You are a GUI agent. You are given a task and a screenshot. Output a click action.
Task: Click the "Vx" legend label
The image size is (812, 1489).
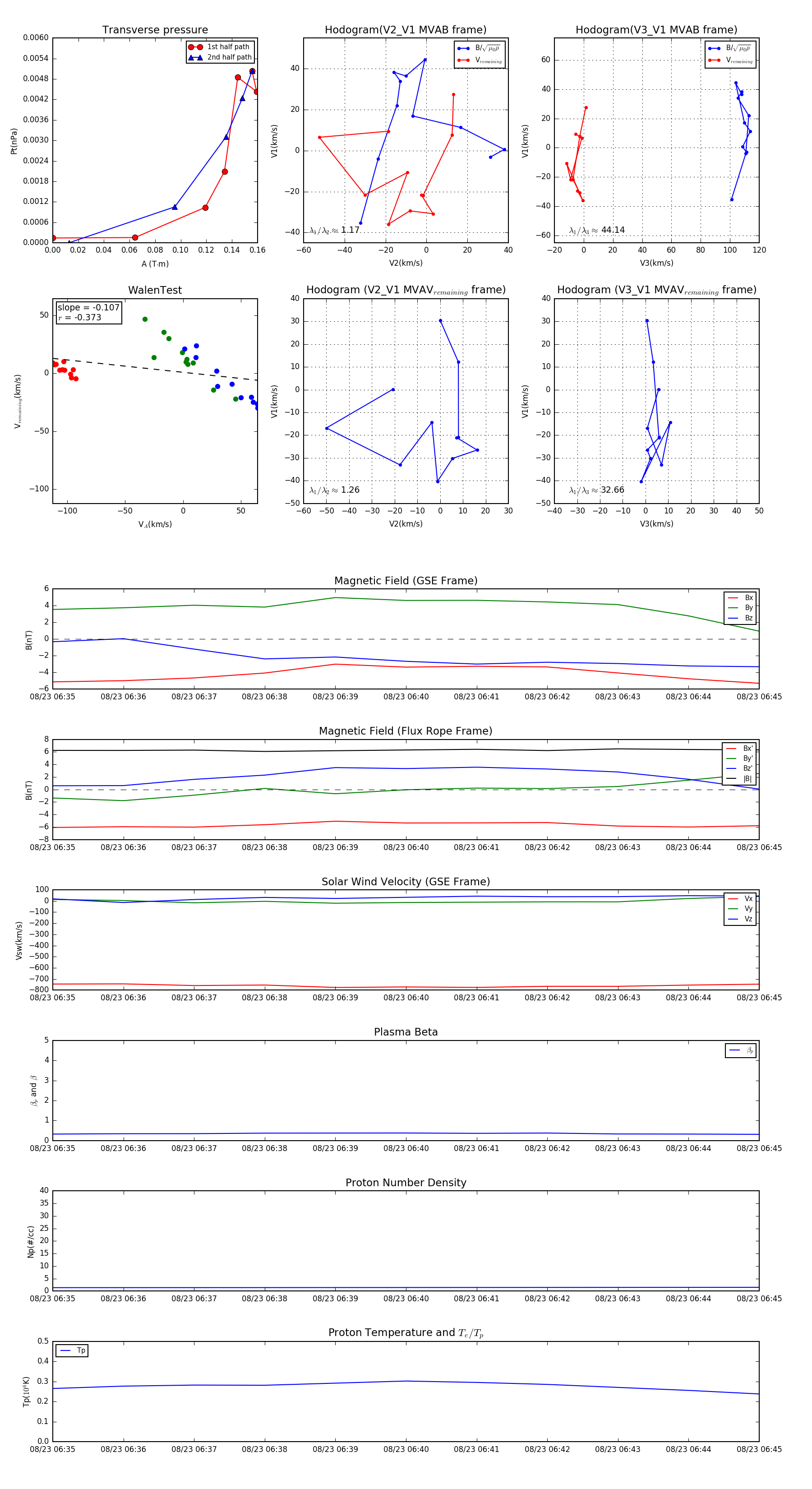[748, 898]
